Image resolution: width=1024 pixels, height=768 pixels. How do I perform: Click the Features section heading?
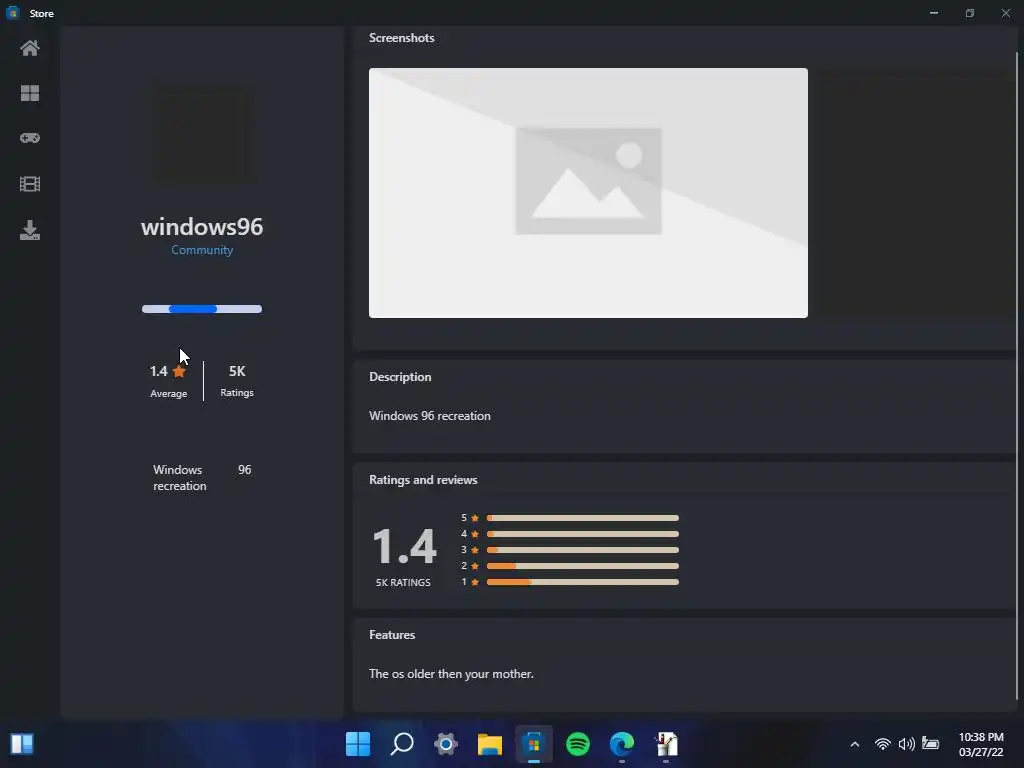392,635
